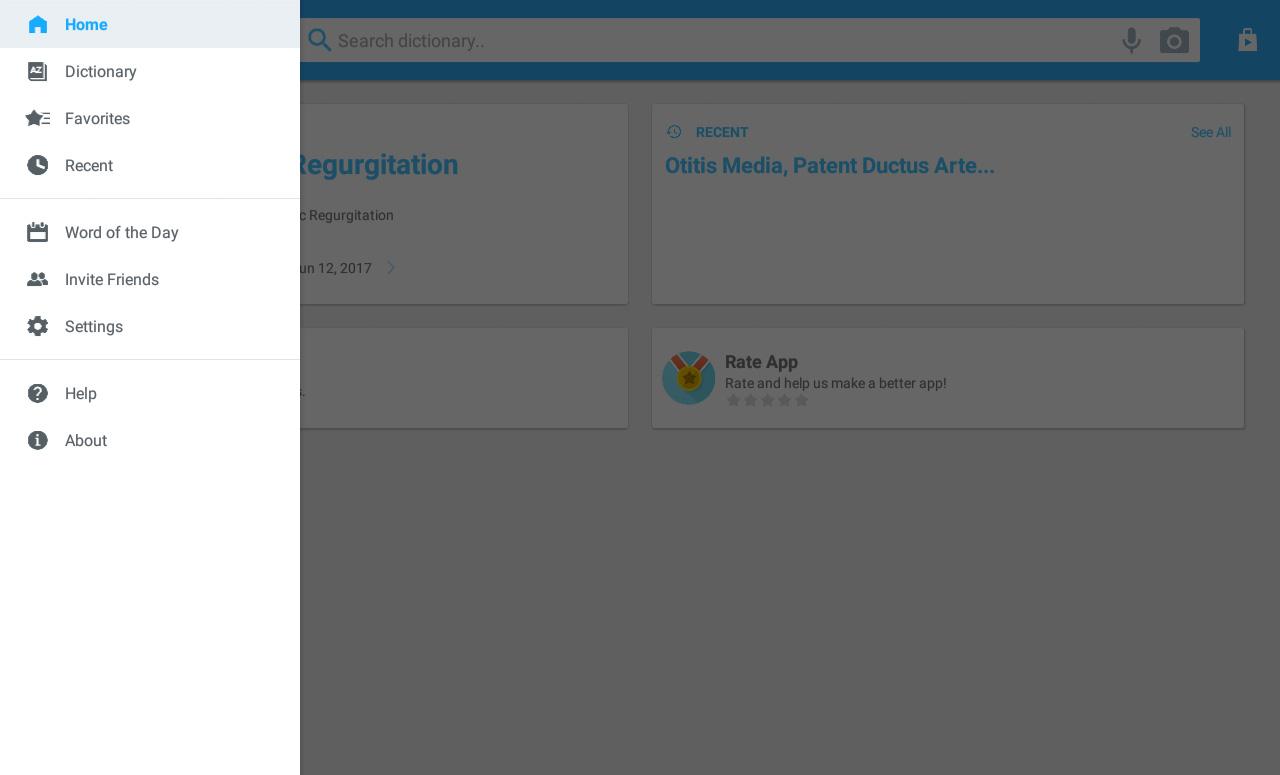Select Home in the navigation drawer
1280x775 pixels.
150,24
